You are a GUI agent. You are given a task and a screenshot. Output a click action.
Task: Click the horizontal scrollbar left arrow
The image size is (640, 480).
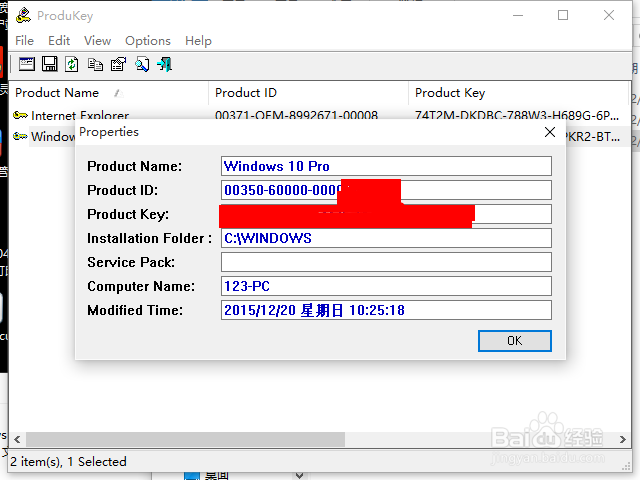pos(17,440)
